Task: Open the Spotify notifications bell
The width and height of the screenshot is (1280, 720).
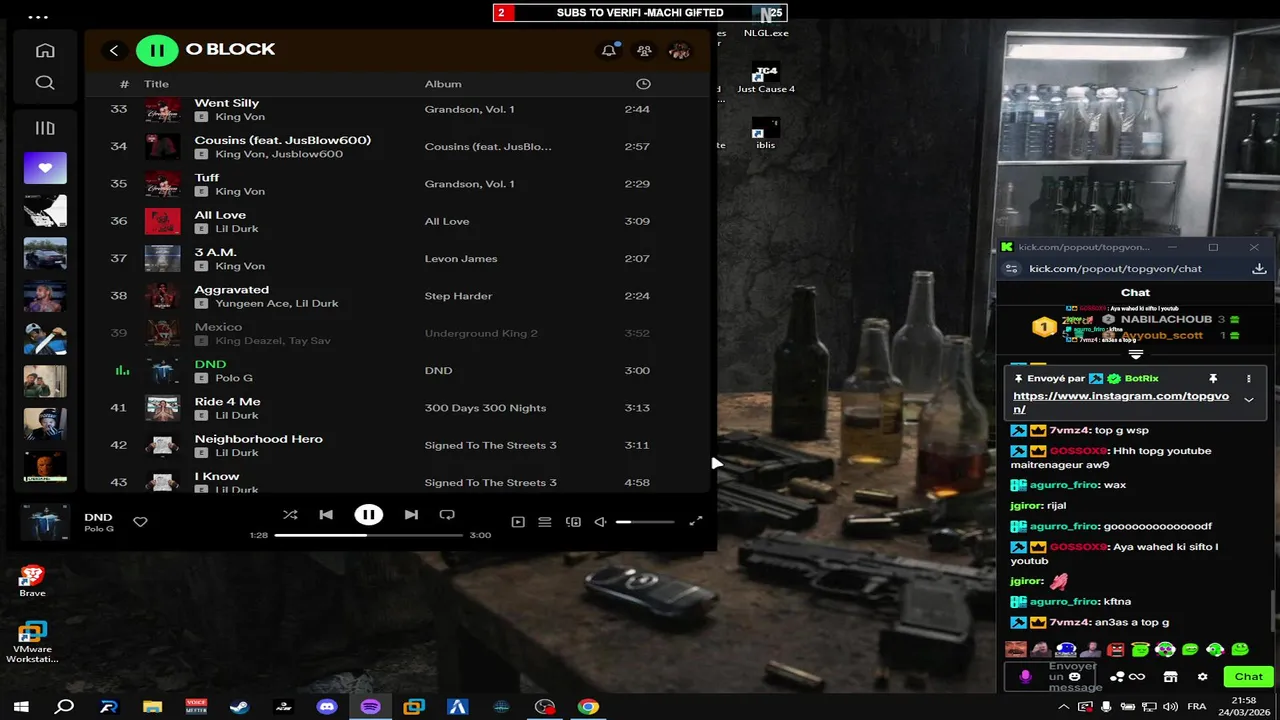Action: tap(609, 50)
